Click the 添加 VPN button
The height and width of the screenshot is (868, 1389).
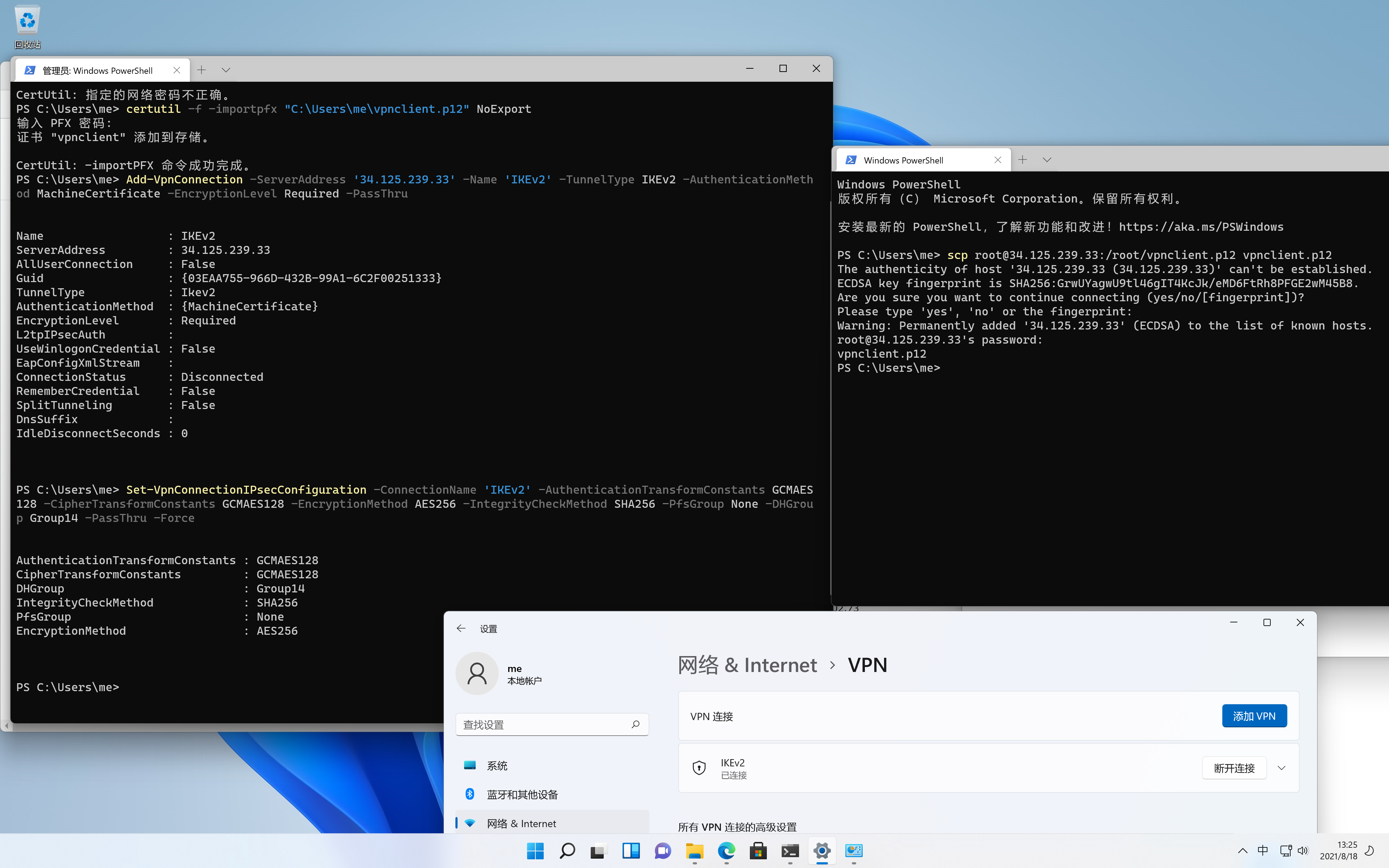[1254, 715]
